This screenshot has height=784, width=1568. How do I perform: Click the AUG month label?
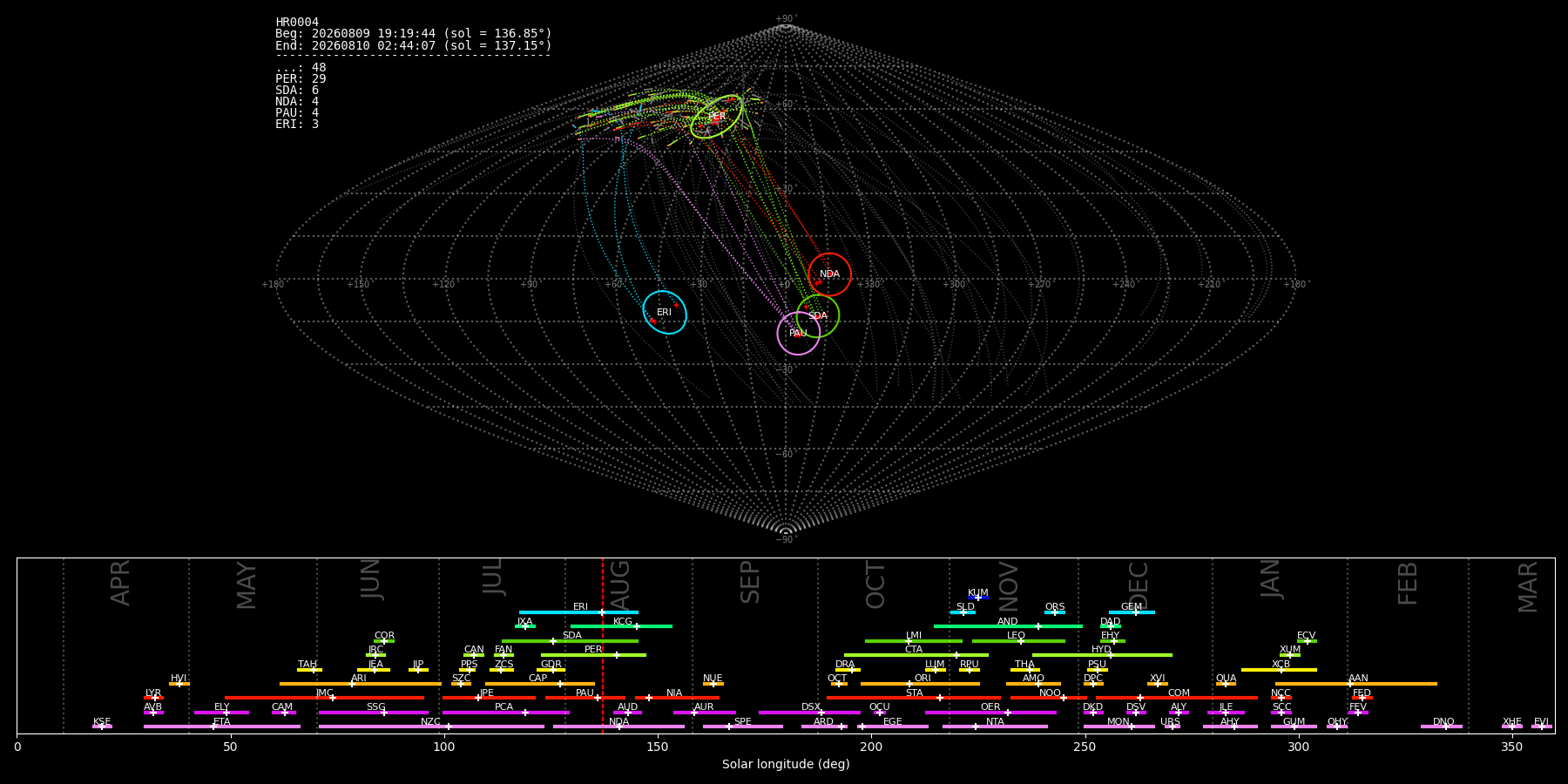[x=620, y=583]
